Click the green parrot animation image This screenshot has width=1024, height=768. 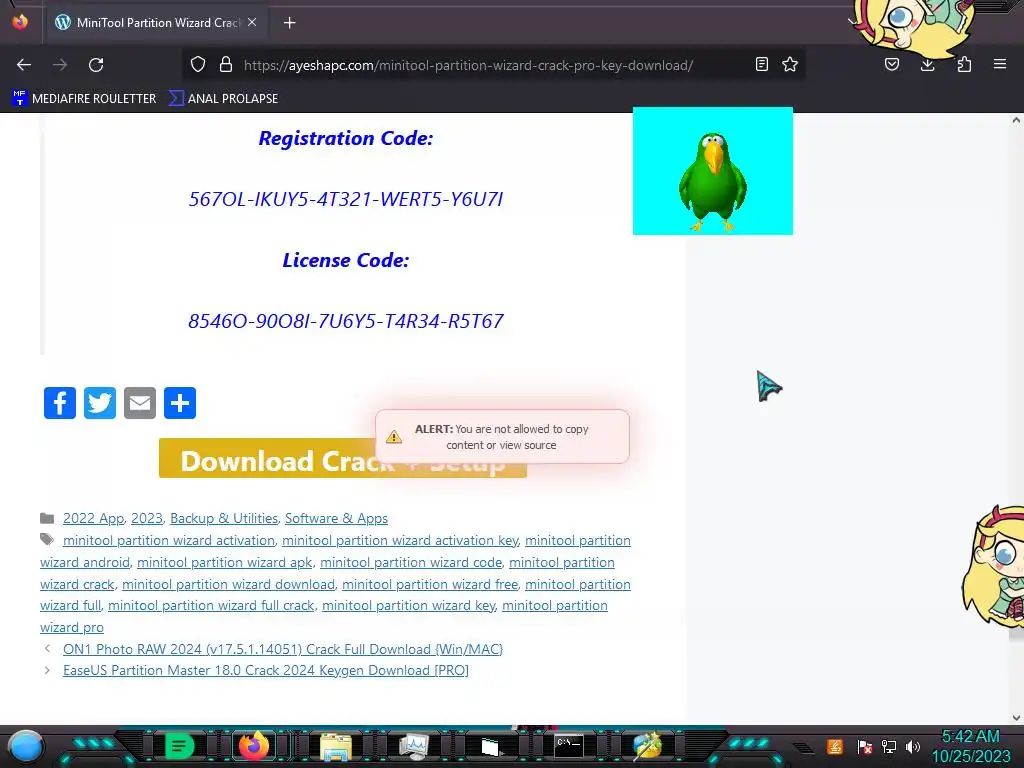[712, 171]
